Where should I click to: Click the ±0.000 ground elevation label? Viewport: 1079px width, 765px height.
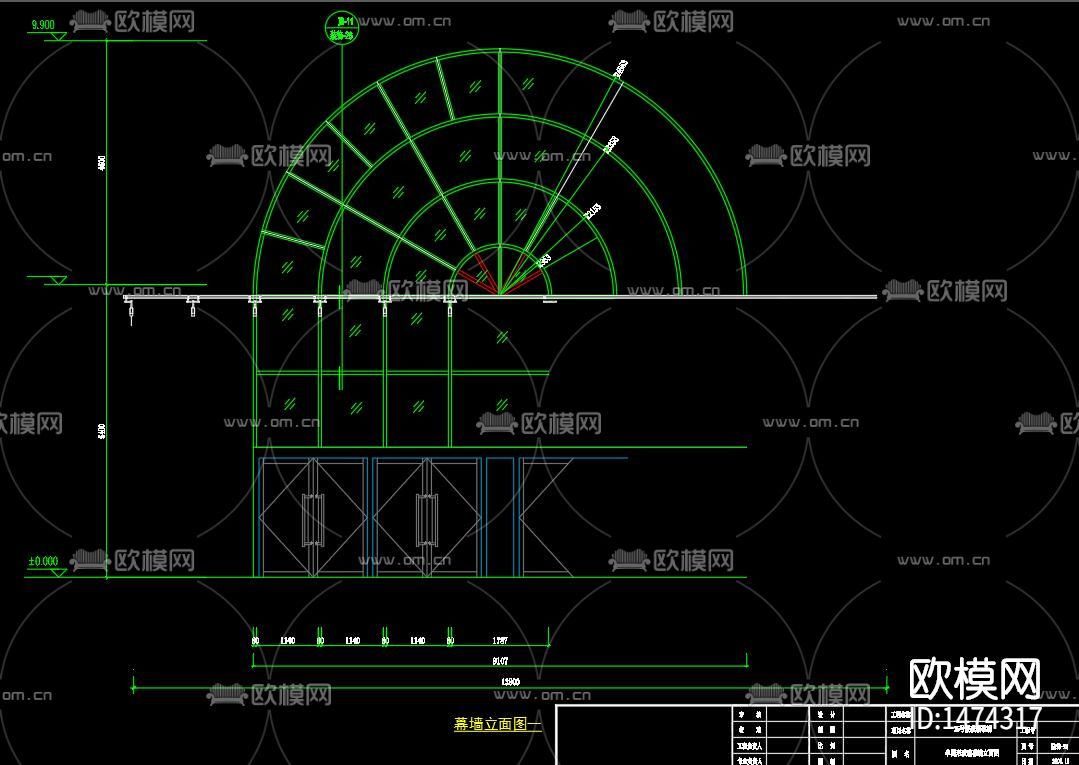(x=43, y=561)
